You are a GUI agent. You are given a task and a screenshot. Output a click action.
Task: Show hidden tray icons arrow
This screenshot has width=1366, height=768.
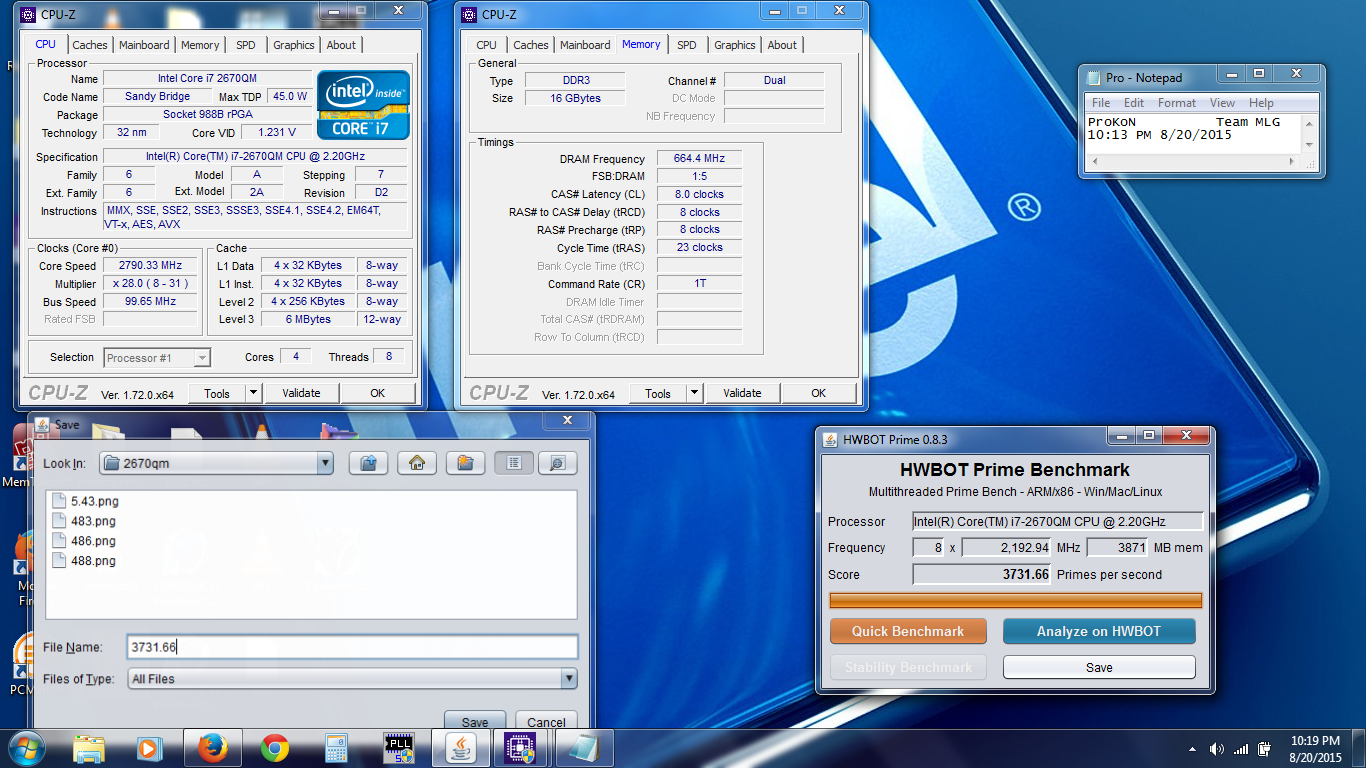[x=1192, y=749]
